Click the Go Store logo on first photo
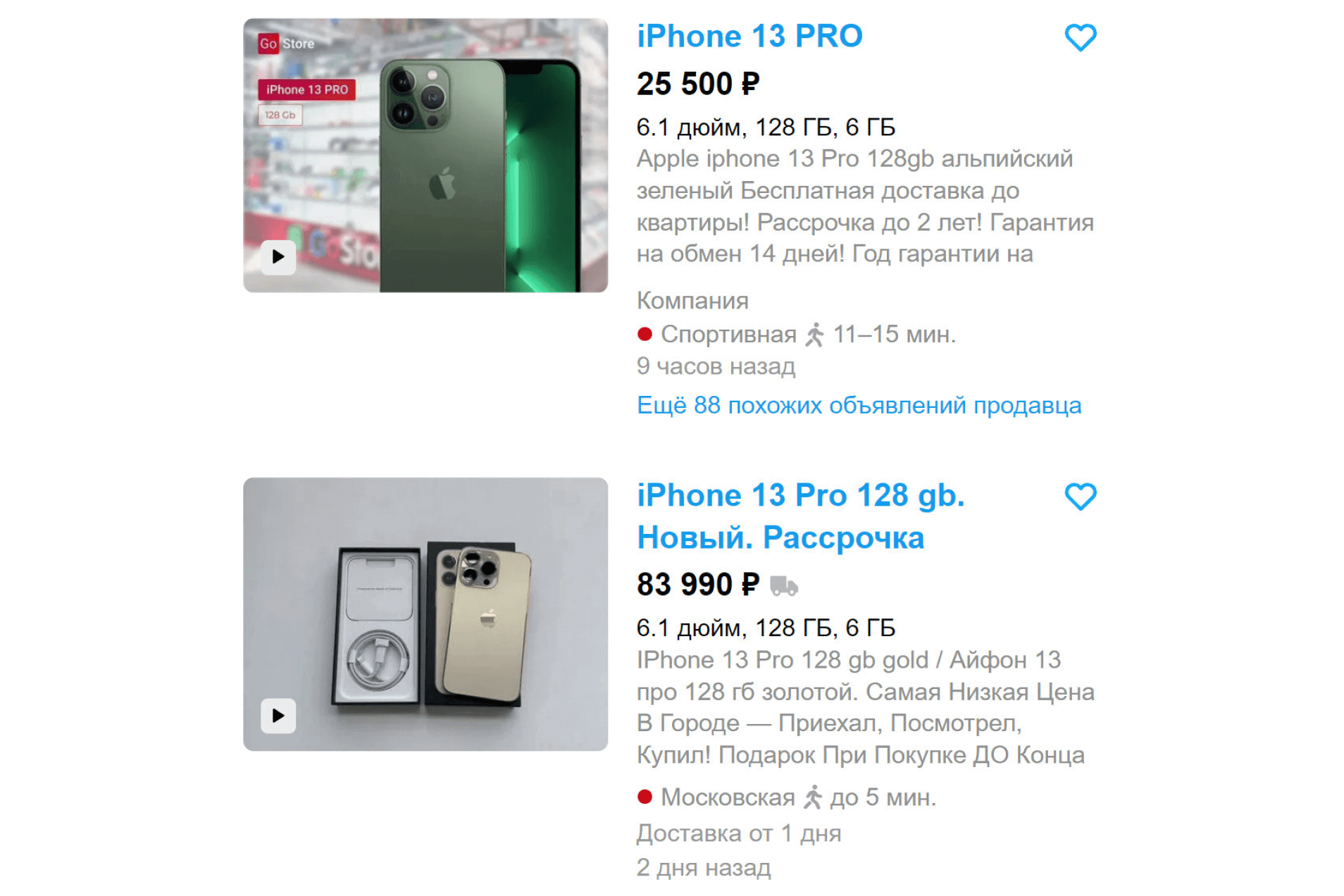This screenshot has height=896, width=1344. (286, 43)
